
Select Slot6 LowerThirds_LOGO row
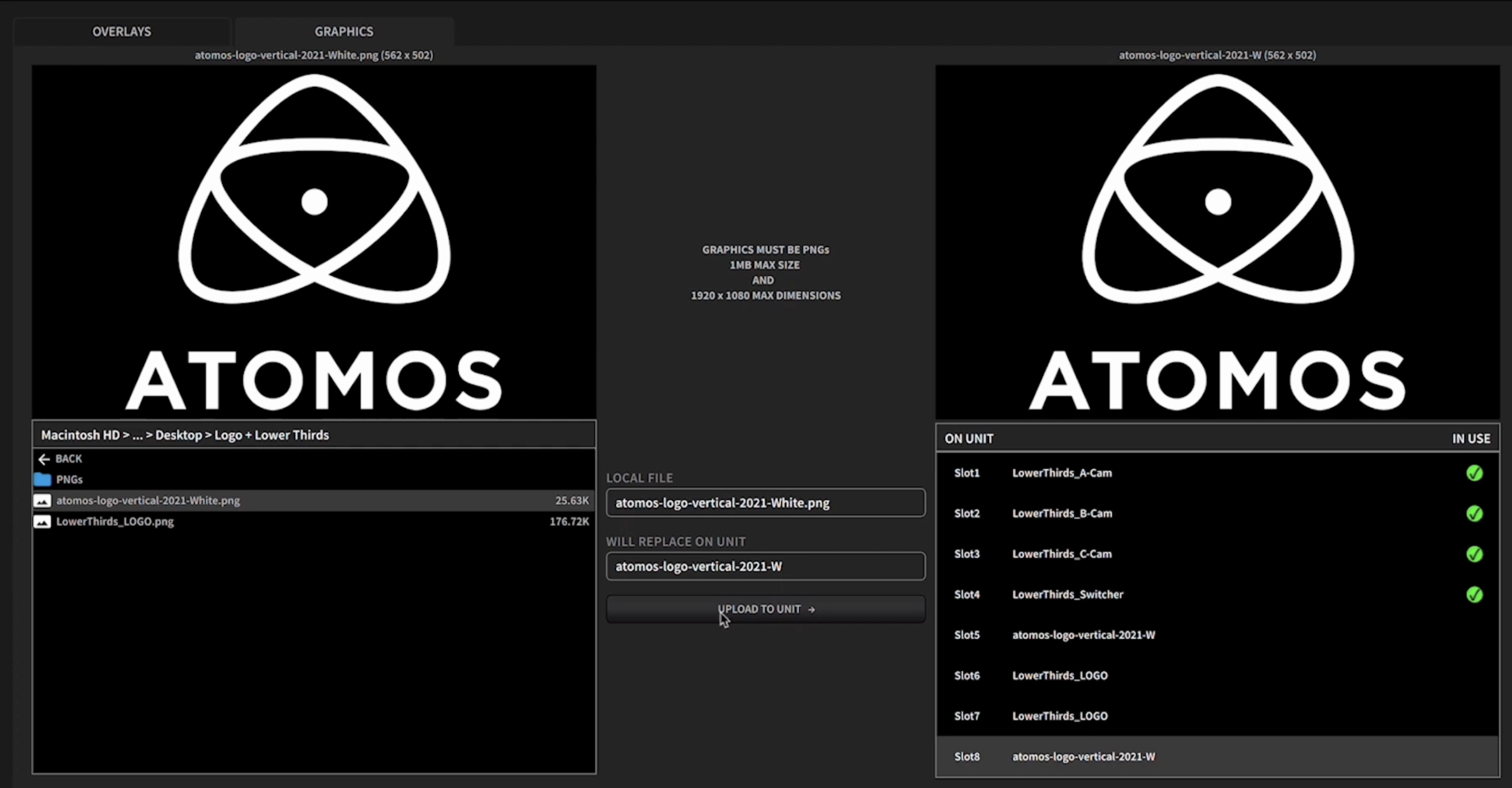coord(1217,676)
